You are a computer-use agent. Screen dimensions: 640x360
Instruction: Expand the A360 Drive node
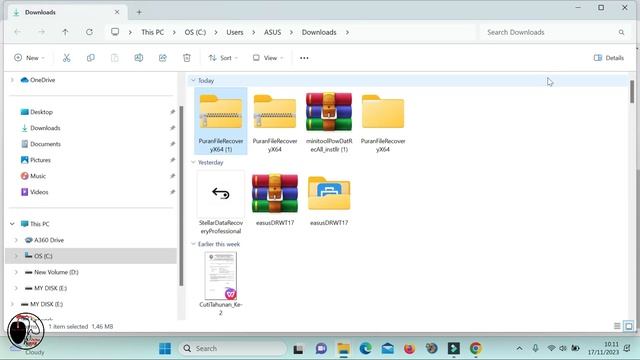pos(16,240)
